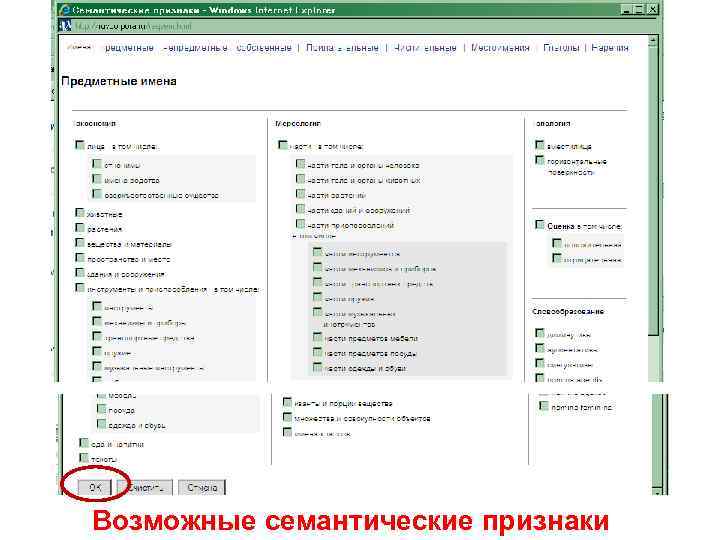Tick «кванты и порции вещества» checkbox
The width and height of the screenshot is (720, 540).
(x=287, y=402)
